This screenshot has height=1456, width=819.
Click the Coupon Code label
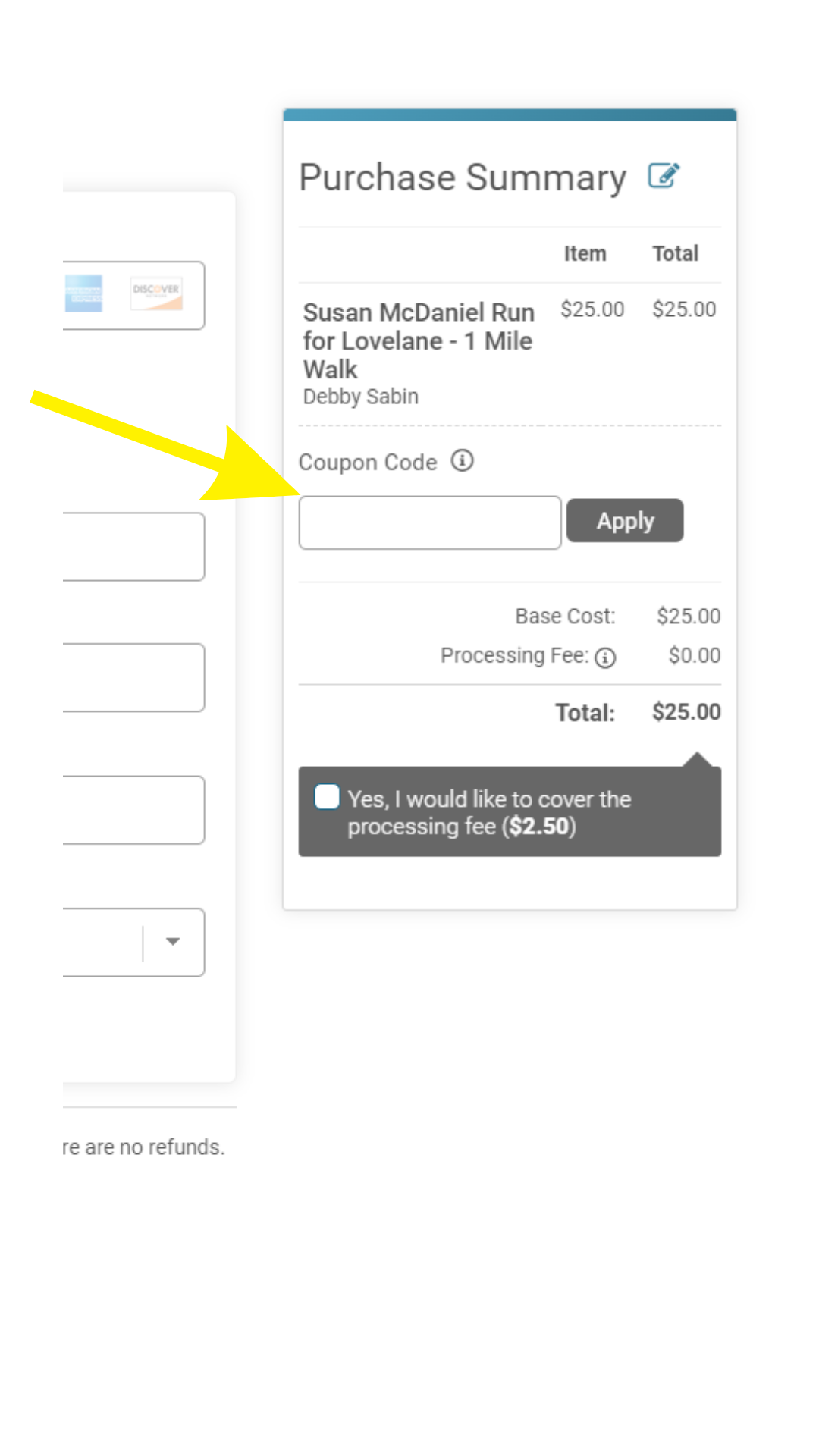tap(368, 462)
